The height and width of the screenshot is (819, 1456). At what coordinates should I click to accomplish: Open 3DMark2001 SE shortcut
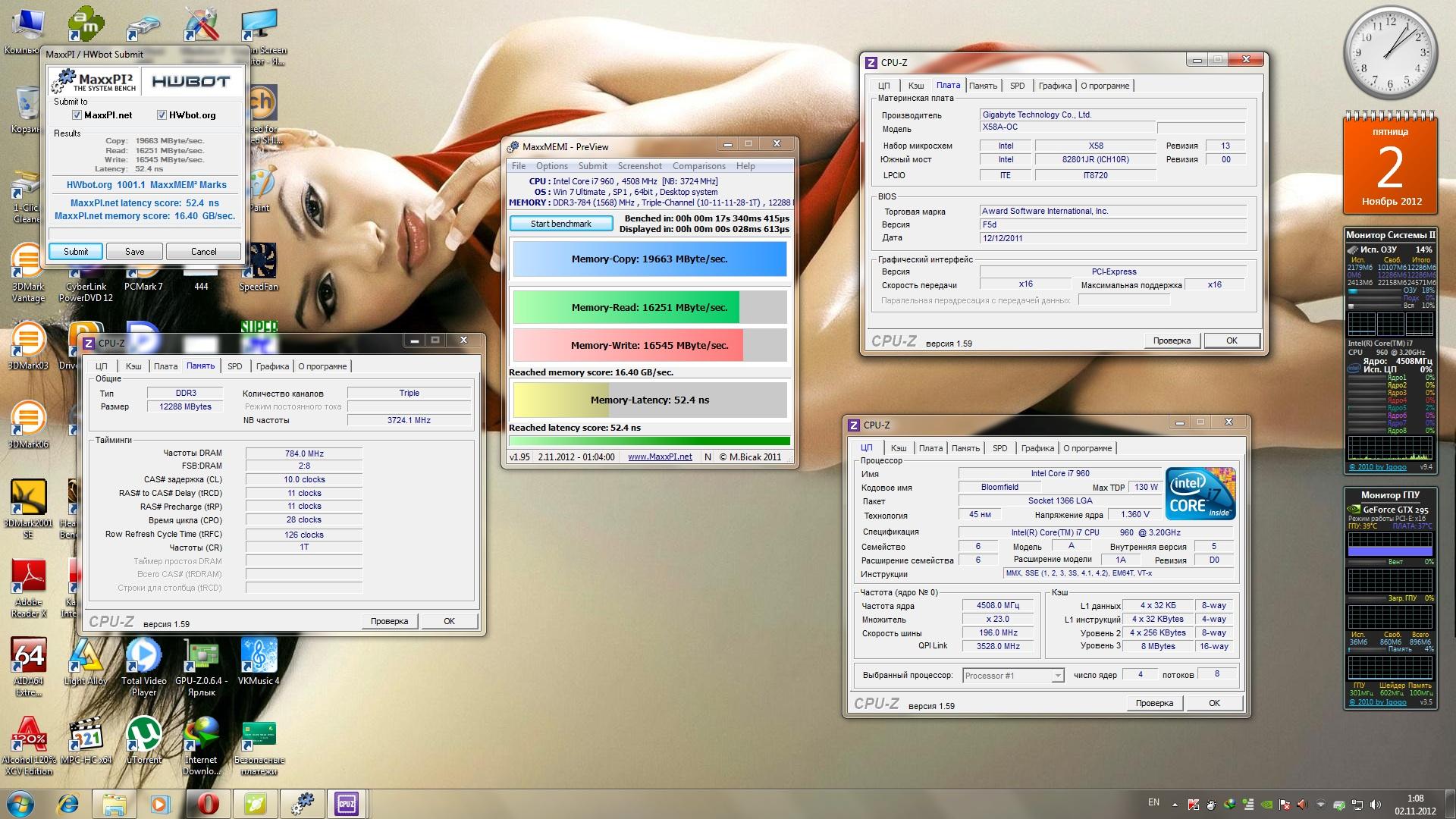[28, 508]
